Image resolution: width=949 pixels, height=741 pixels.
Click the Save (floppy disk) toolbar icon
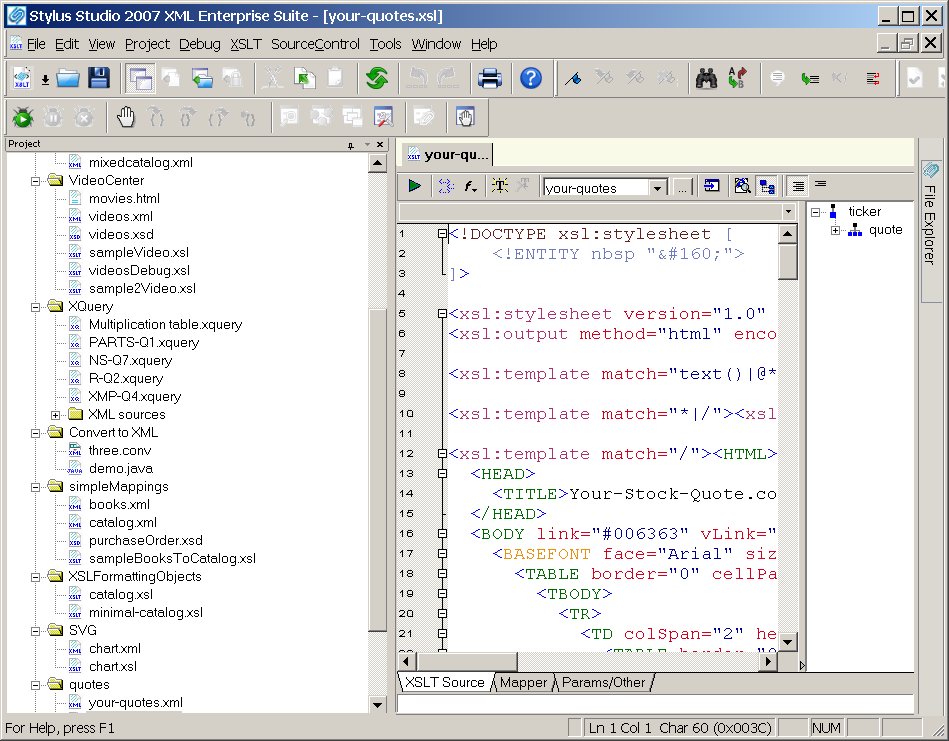98,78
